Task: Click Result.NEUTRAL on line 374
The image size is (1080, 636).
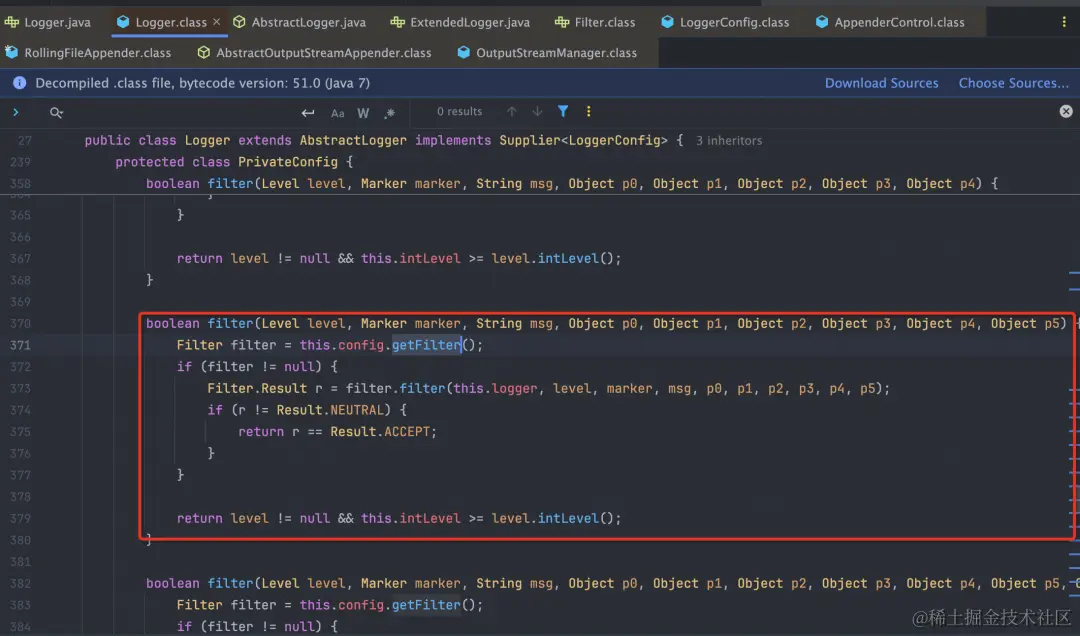Action: point(329,410)
